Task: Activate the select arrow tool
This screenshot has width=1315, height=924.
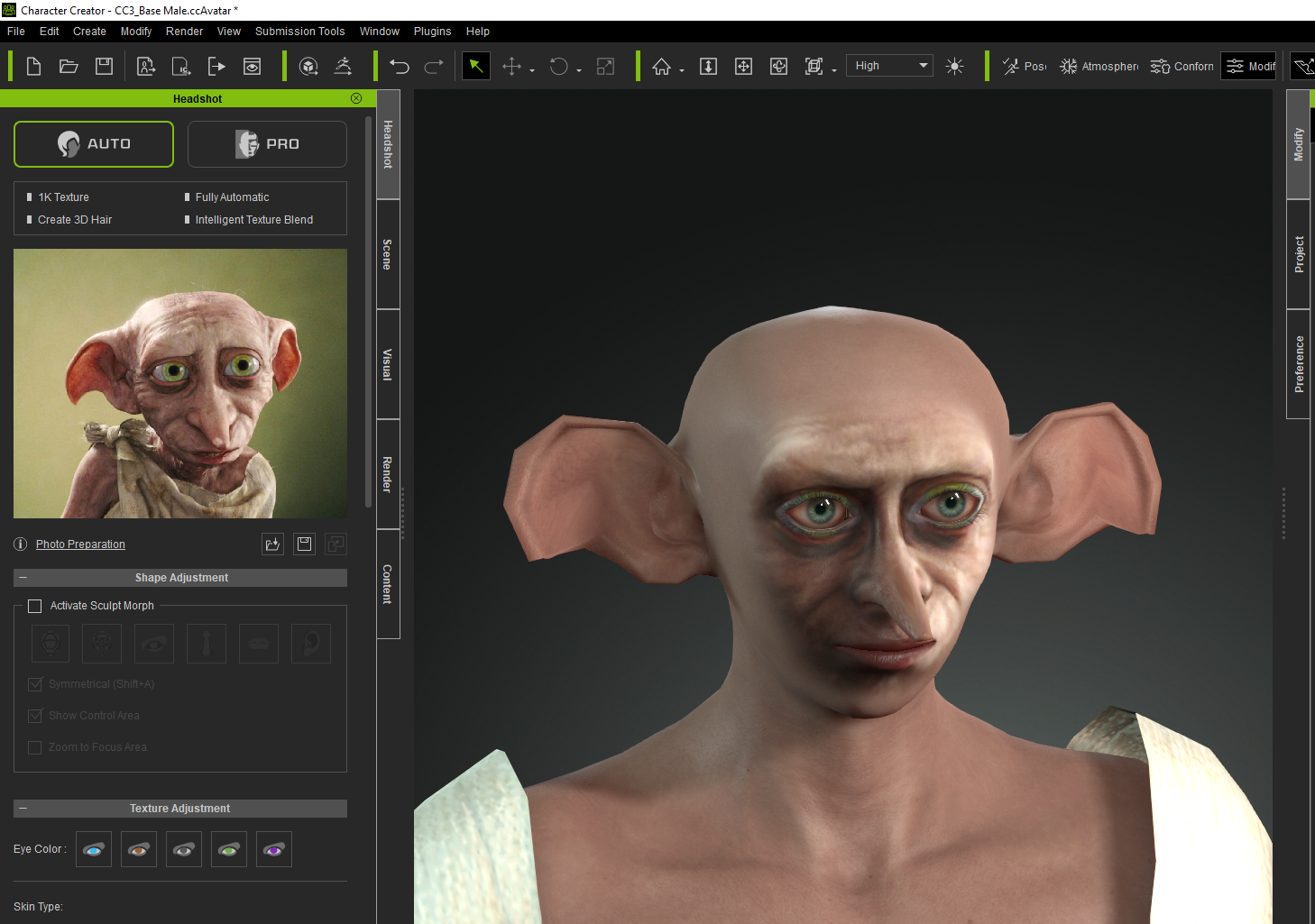Action: pos(476,66)
